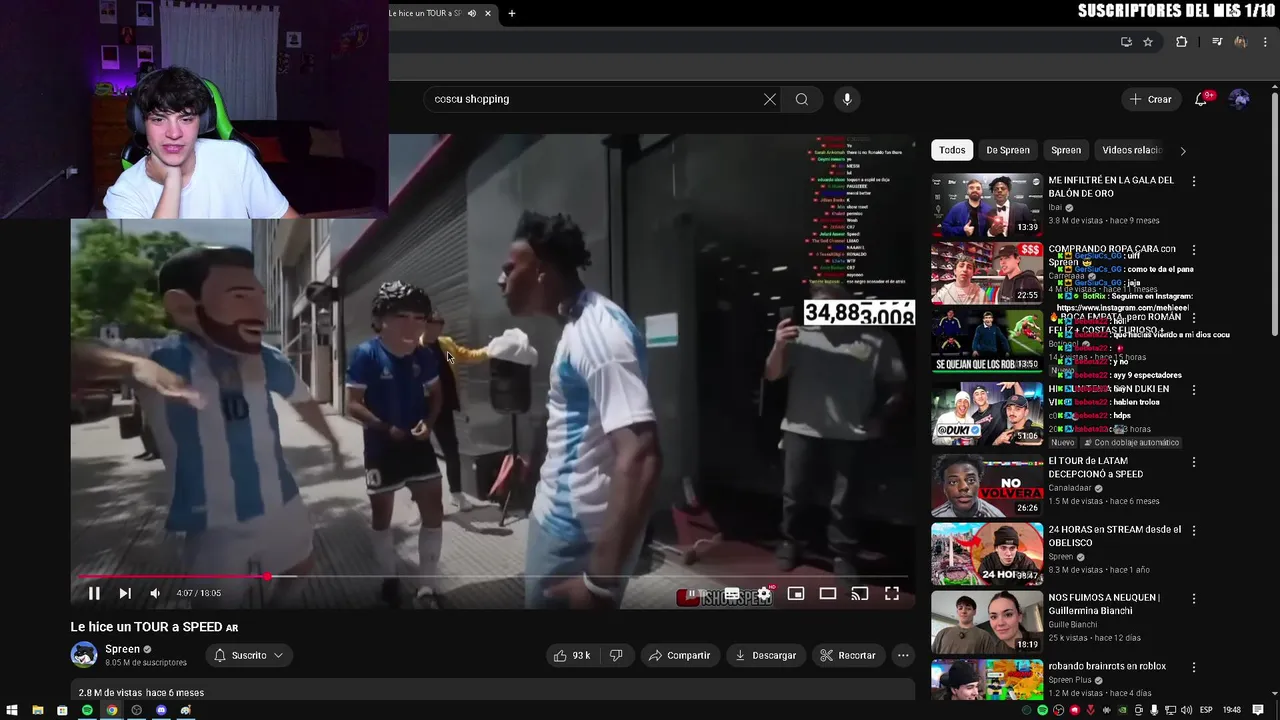1280x720 pixels.
Task: Open the NOS FUIMOS A NEUQUEN thumbnail
Action: 987,622
